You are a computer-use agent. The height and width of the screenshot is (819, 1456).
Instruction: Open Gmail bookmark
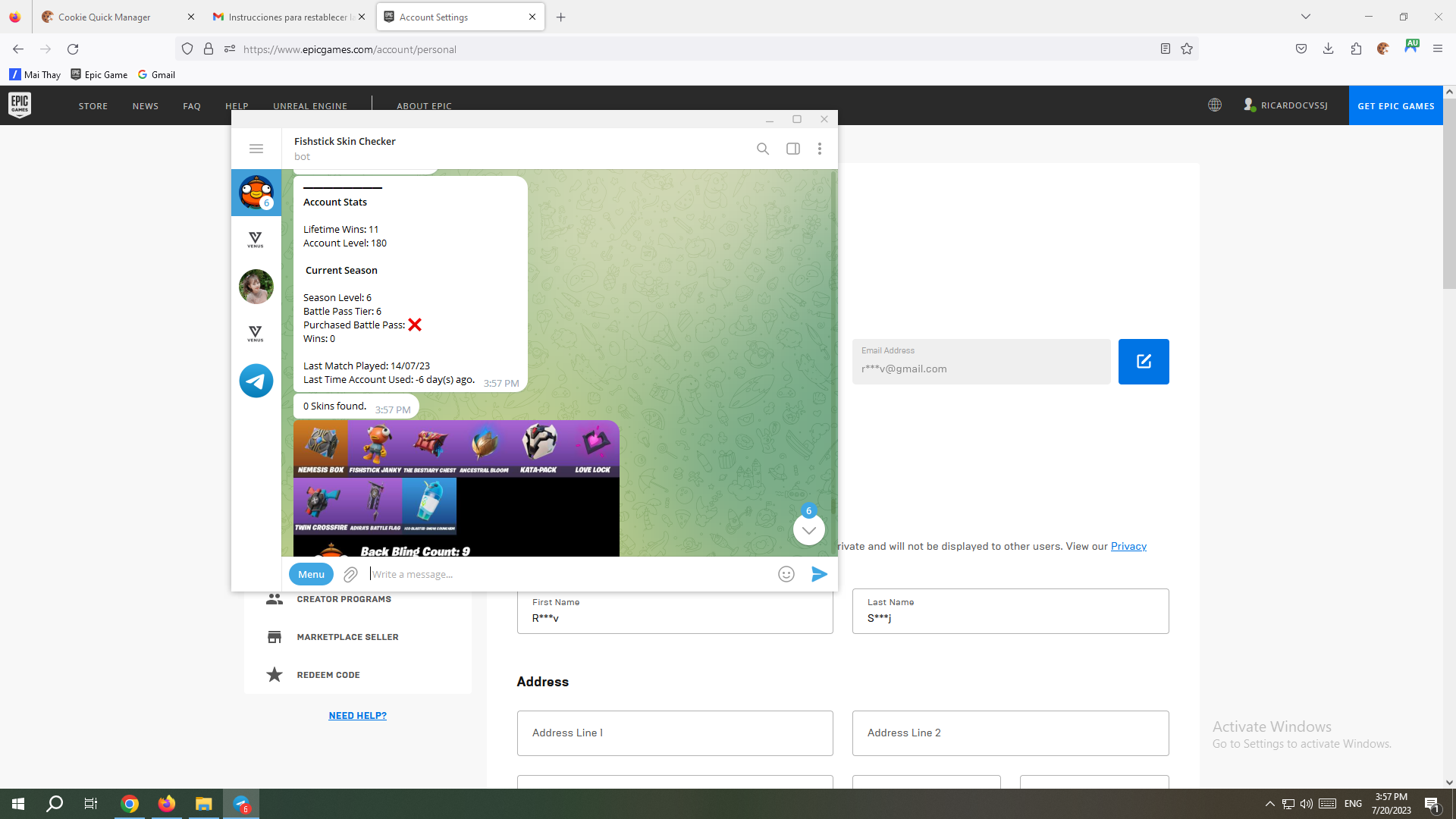(x=156, y=74)
